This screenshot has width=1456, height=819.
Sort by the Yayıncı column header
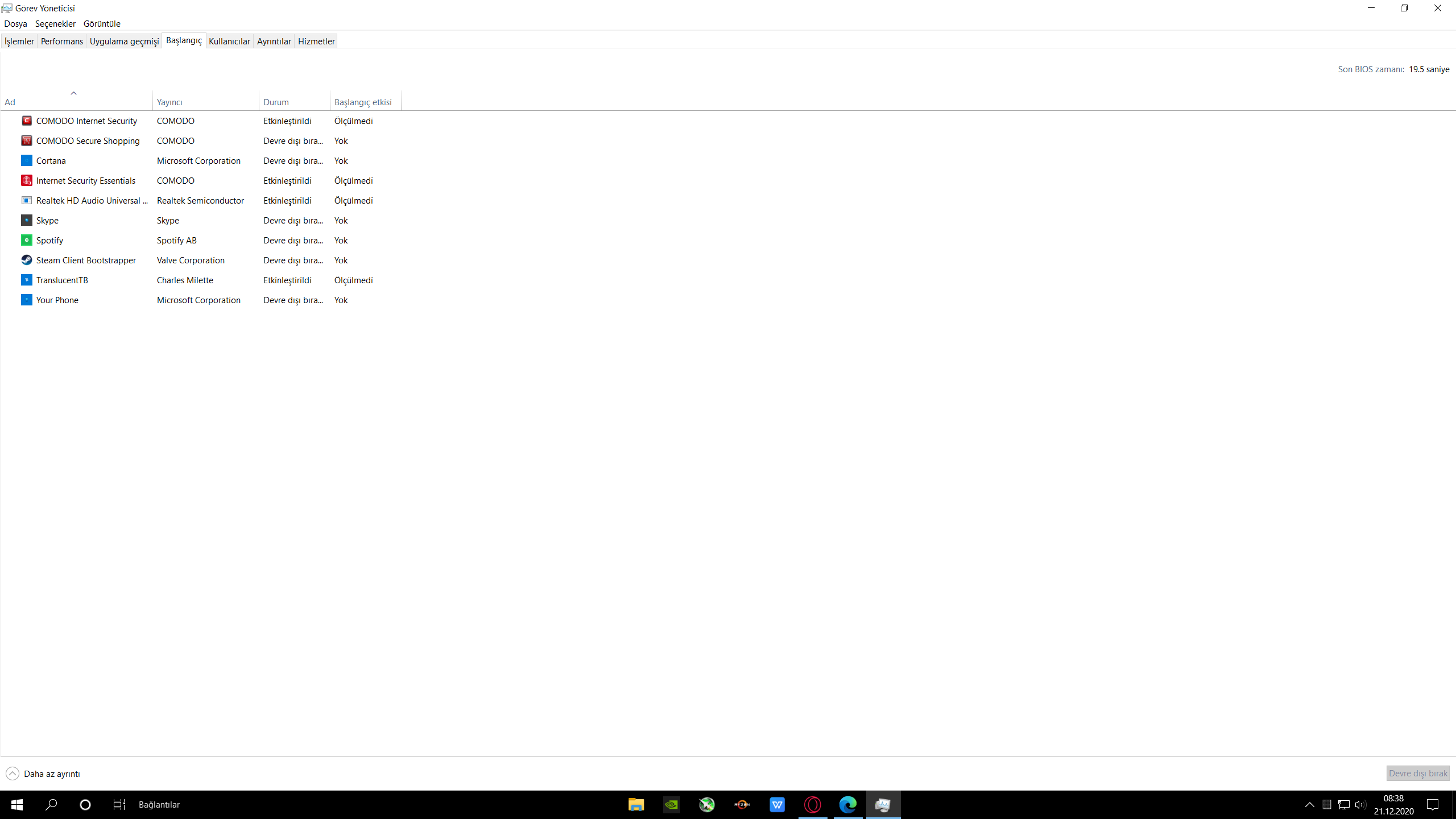(206, 100)
